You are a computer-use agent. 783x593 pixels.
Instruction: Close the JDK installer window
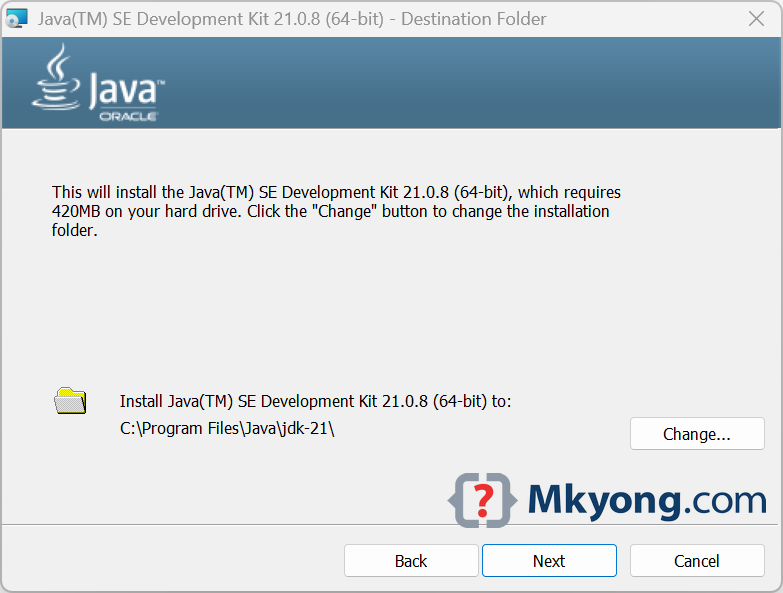tap(756, 18)
